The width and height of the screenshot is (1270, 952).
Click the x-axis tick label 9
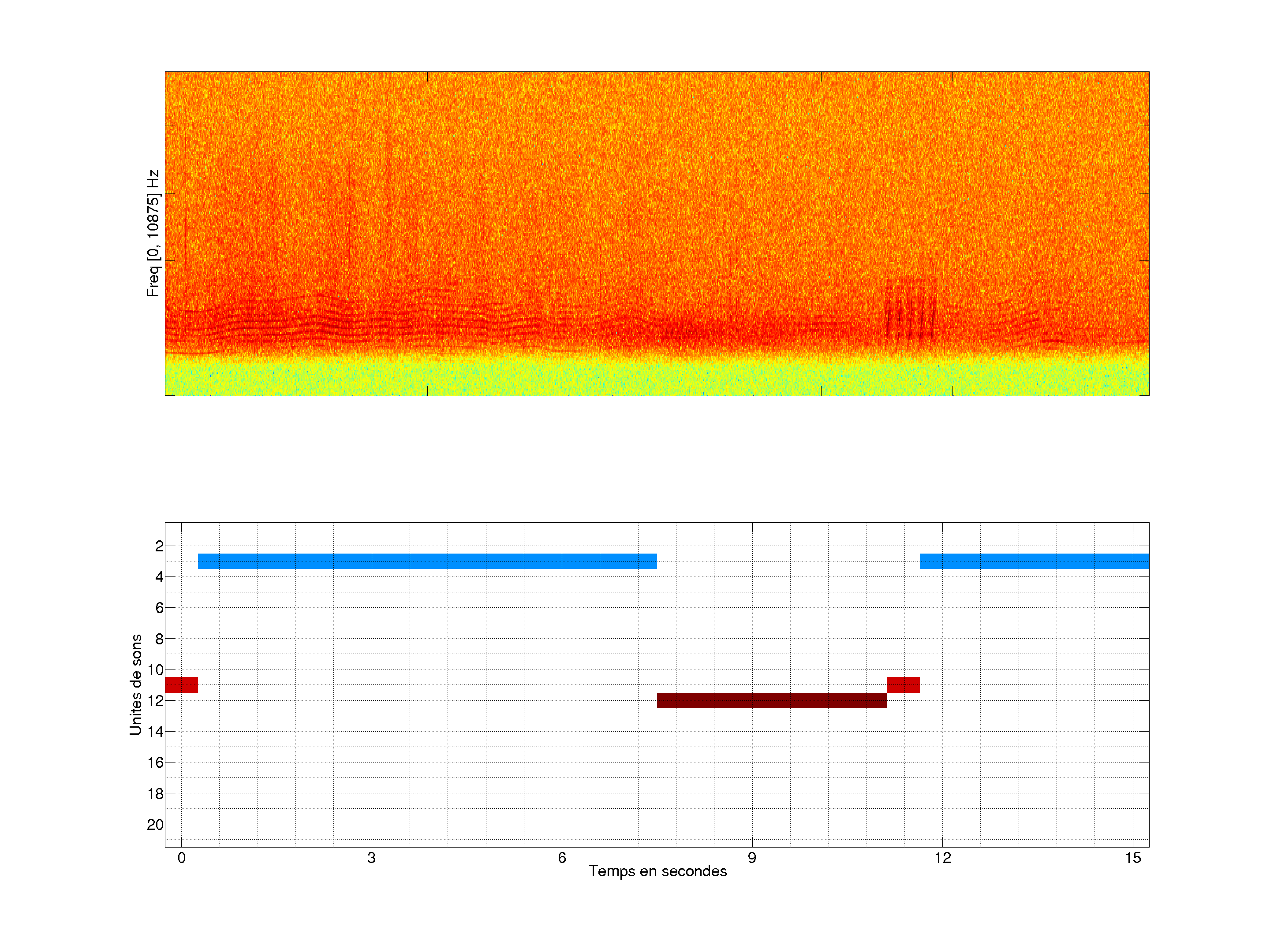(x=751, y=858)
